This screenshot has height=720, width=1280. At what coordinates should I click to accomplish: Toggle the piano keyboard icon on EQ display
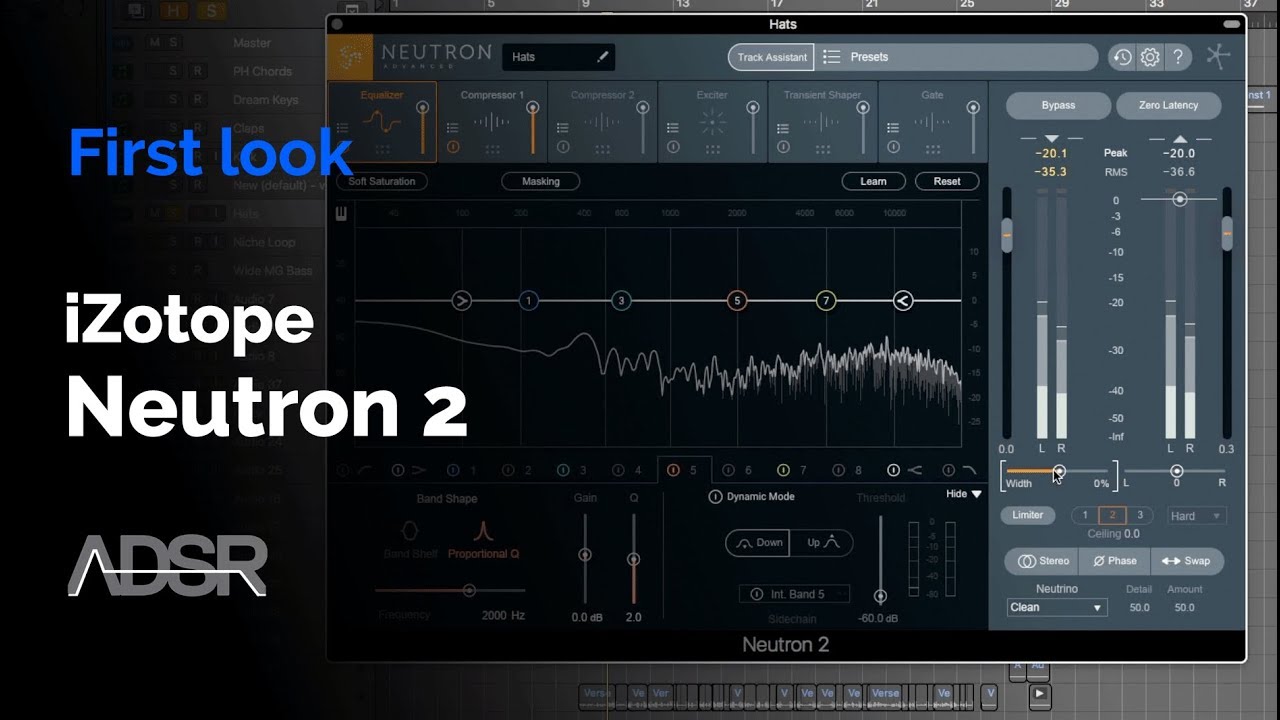click(x=341, y=213)
